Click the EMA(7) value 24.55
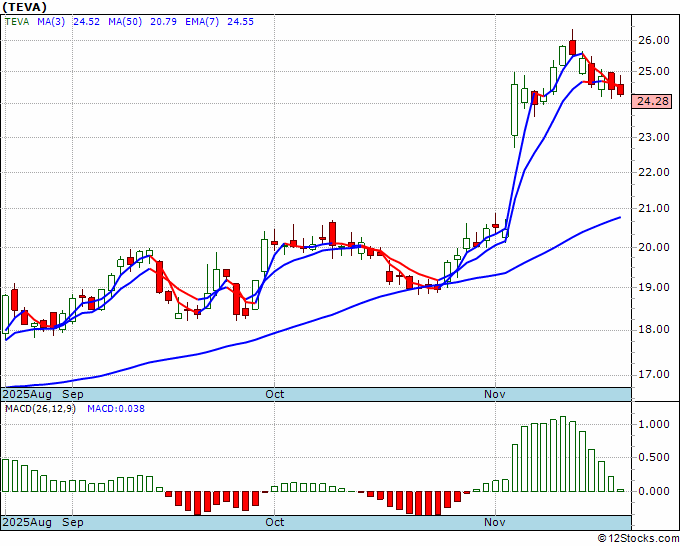 (241, 22)
